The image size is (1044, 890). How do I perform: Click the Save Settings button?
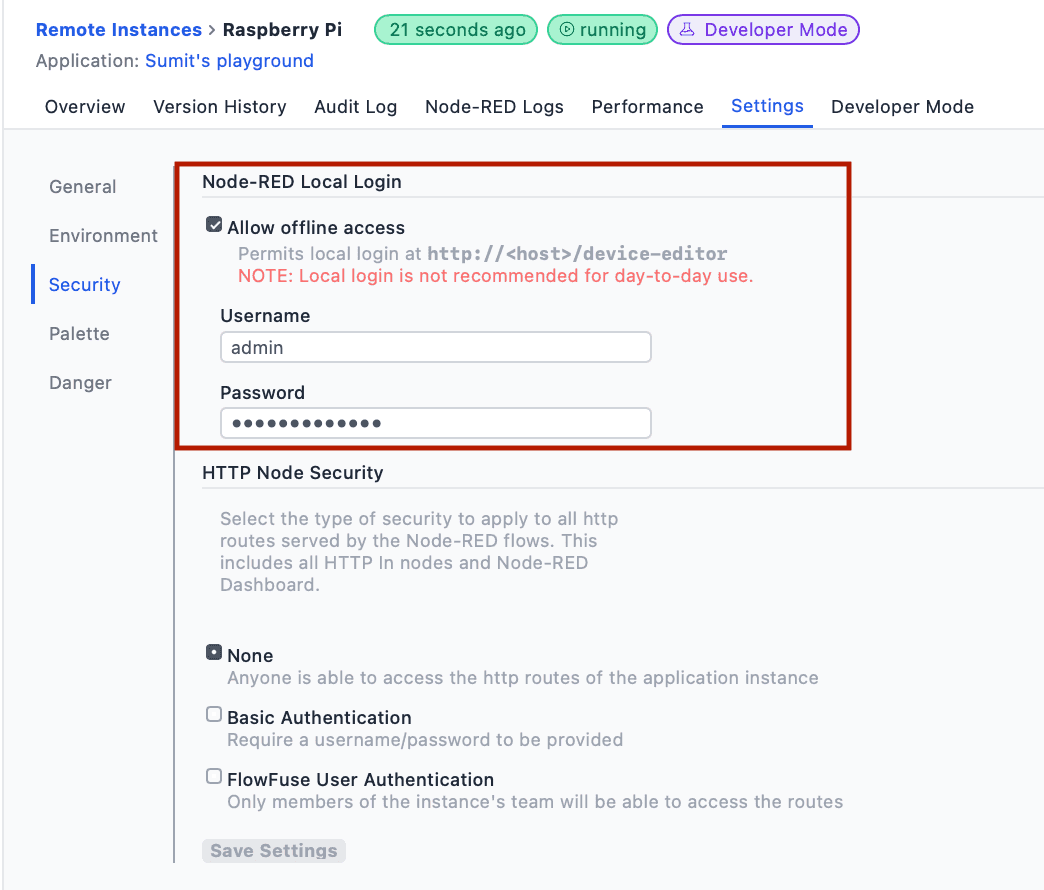coord(273,851)
